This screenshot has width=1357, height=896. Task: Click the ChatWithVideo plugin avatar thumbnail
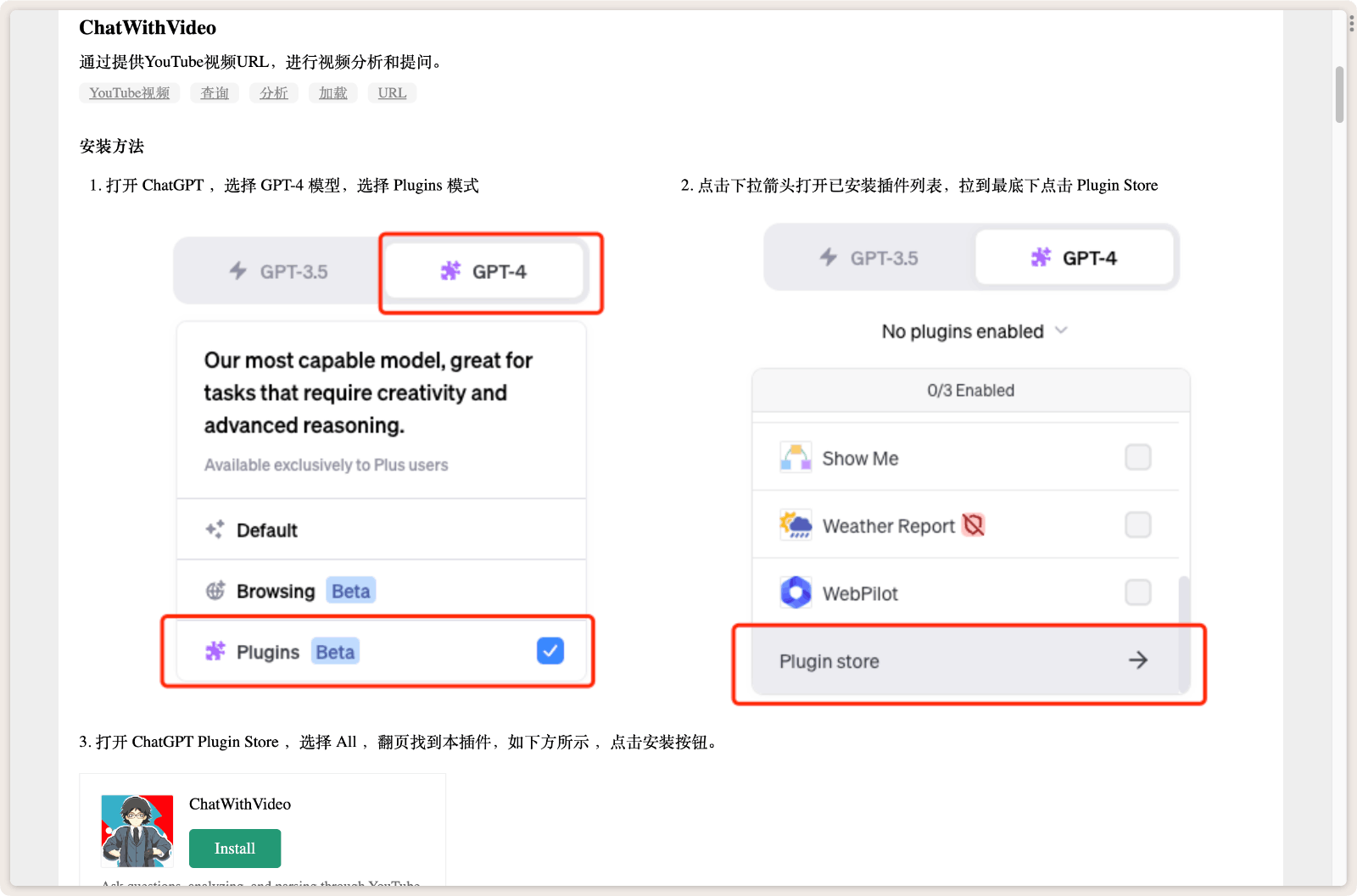137,831
